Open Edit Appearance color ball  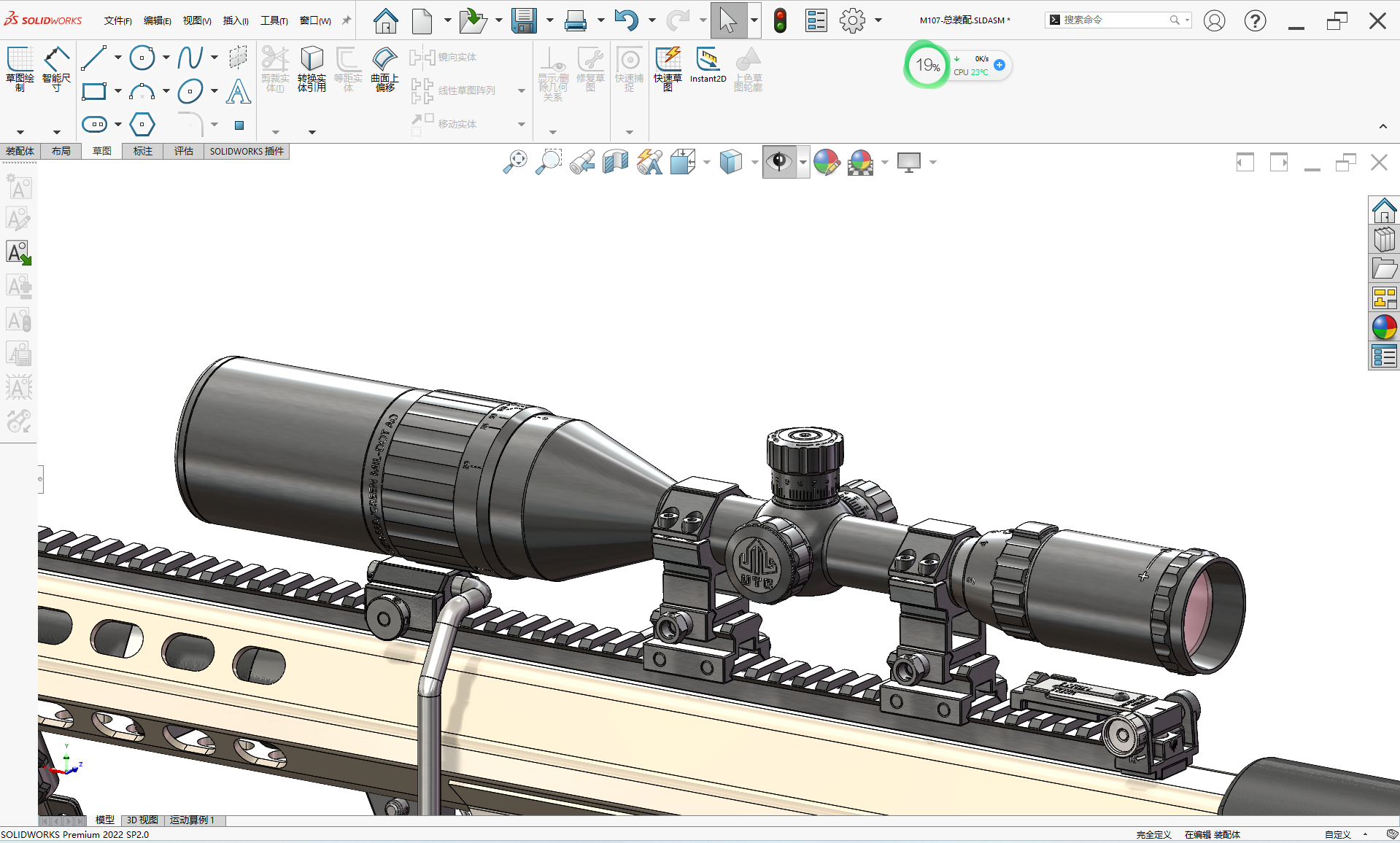(x=827, y=162)
